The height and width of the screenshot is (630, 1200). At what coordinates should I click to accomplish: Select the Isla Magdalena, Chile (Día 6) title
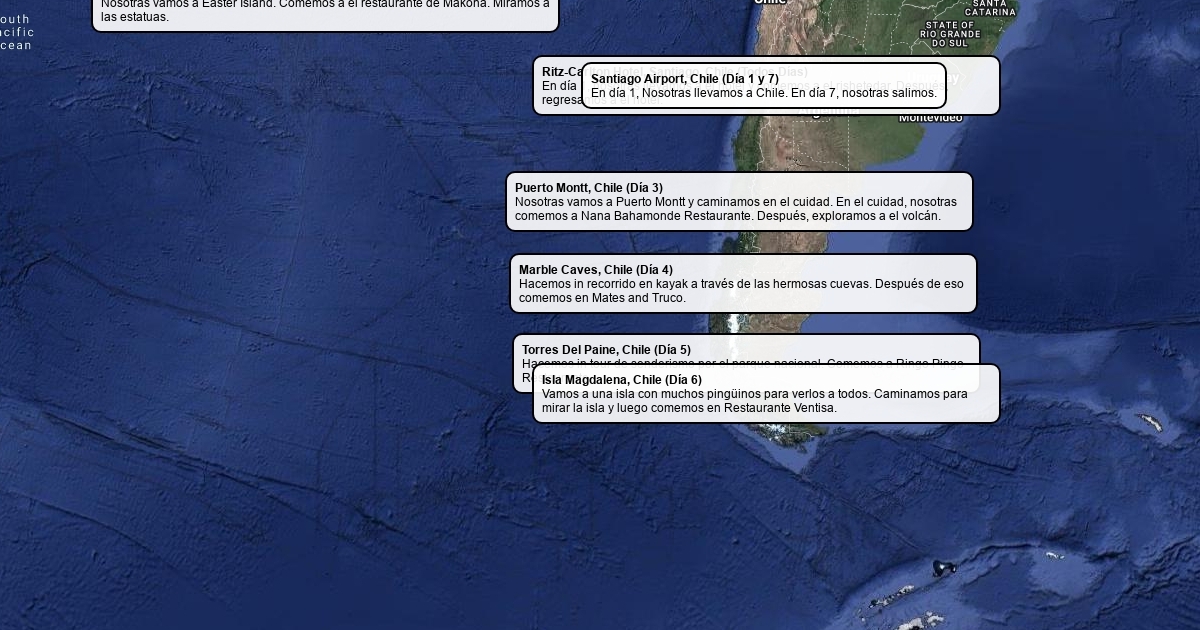coord(621,380)
